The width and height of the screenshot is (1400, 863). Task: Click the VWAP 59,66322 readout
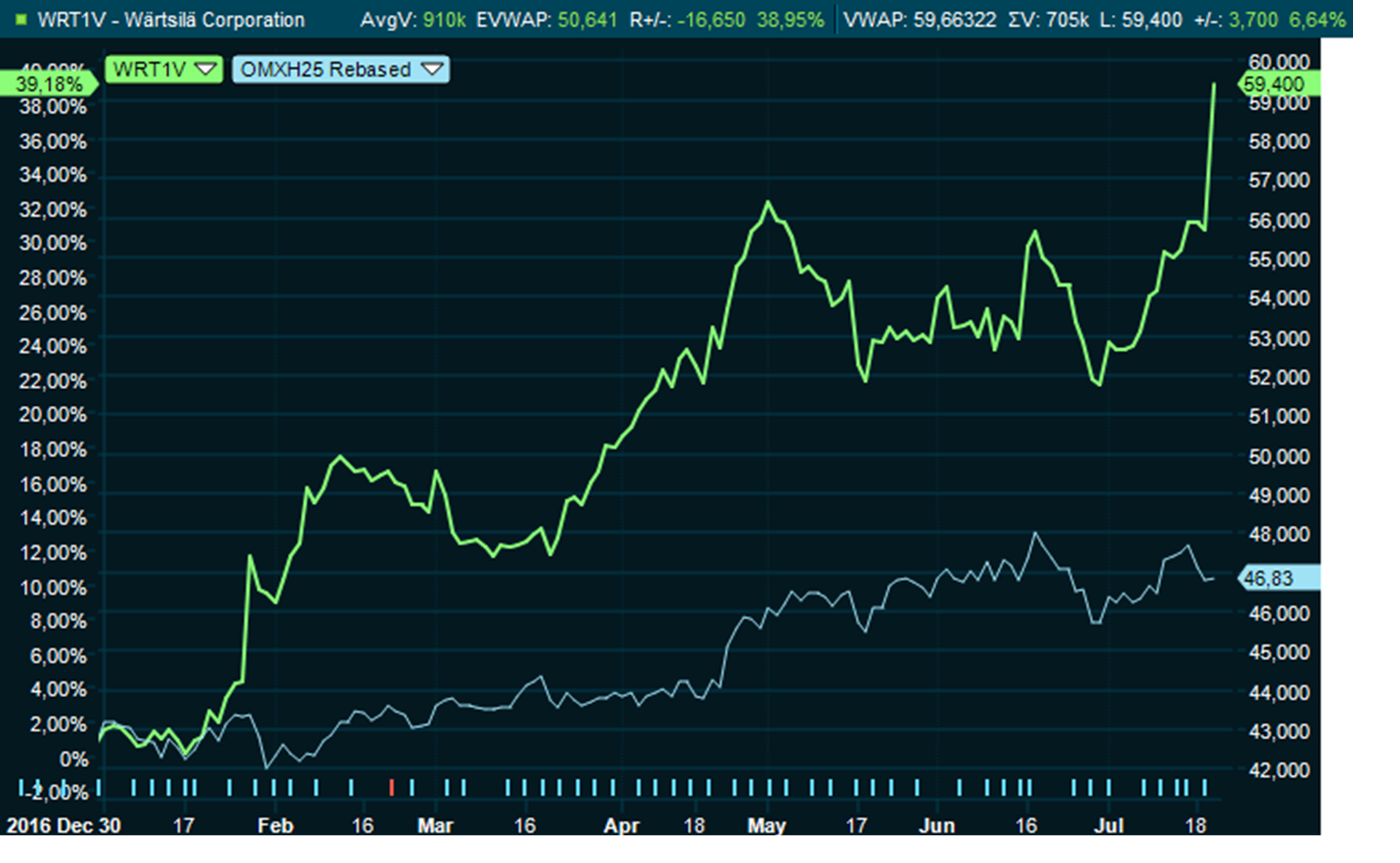(920, 20)
